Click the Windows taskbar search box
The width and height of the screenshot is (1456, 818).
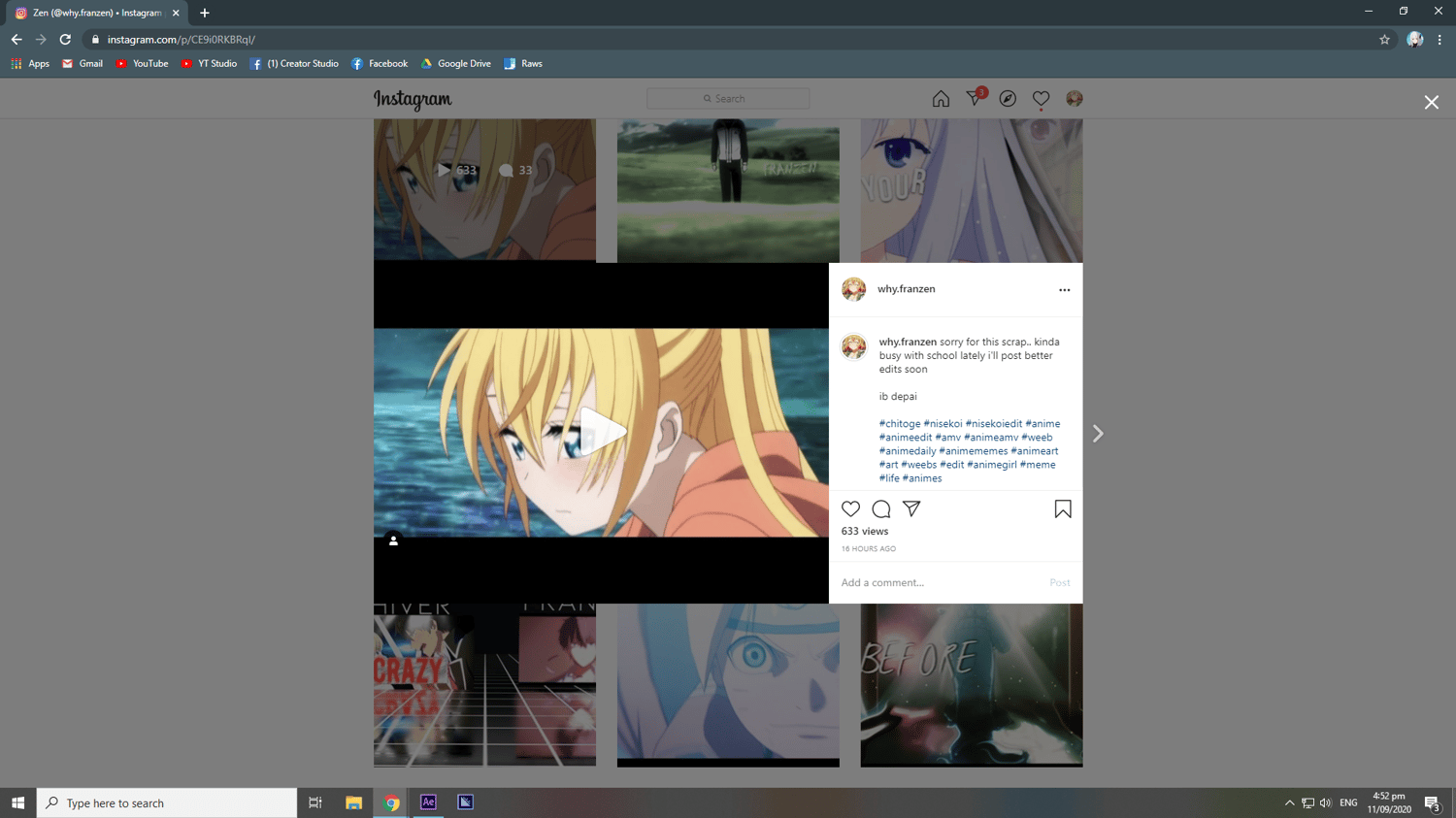[x=167, y=802]
